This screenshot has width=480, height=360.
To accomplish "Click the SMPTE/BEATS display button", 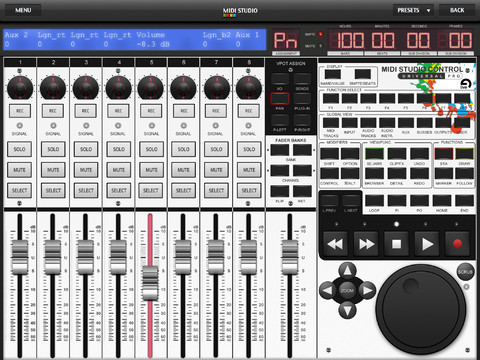I will click(363, 74).
